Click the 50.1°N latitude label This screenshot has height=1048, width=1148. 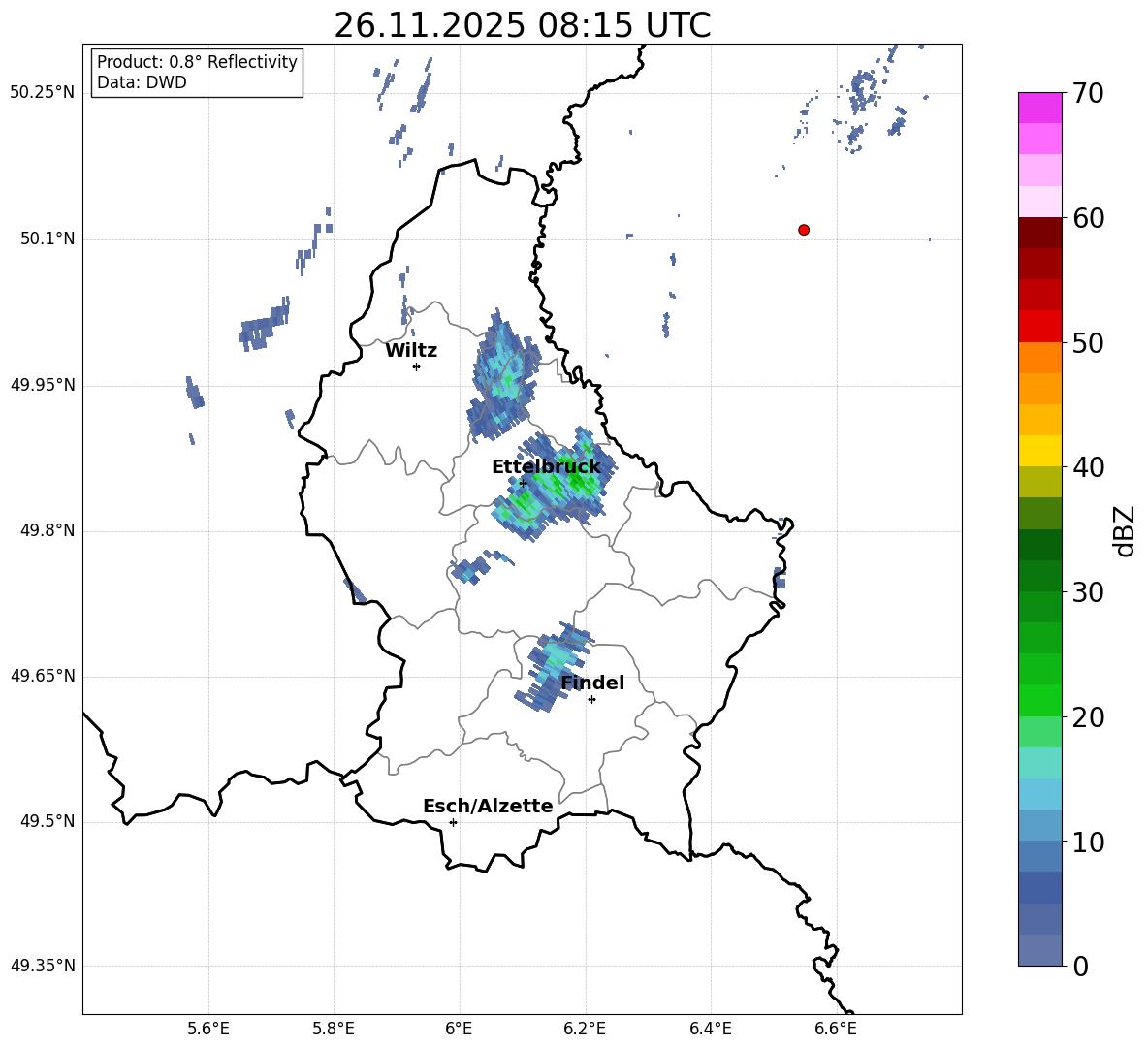click(x=48, y=238)
